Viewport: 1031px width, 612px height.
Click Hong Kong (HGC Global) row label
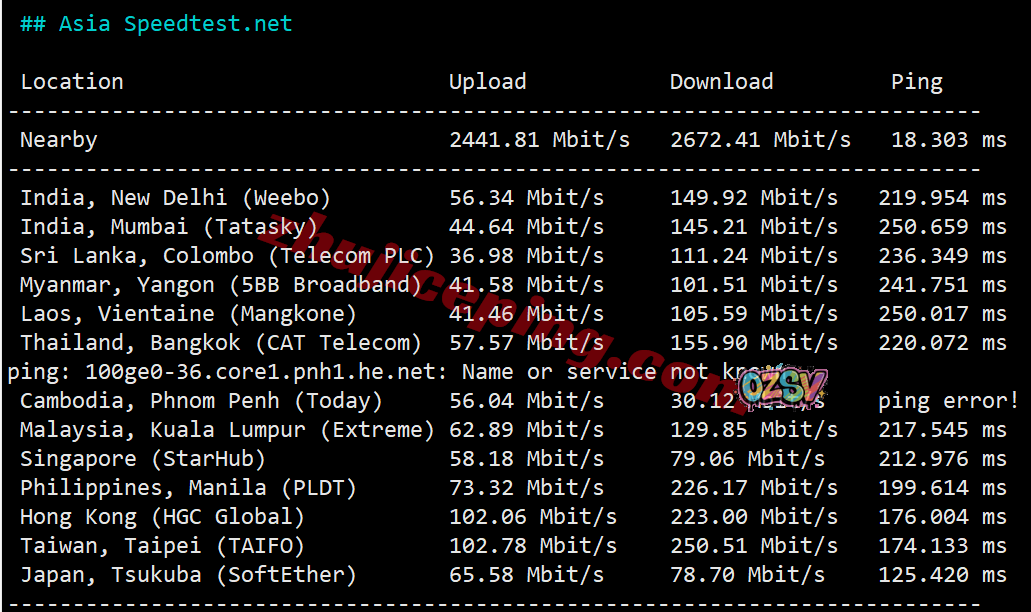(162, 517)
